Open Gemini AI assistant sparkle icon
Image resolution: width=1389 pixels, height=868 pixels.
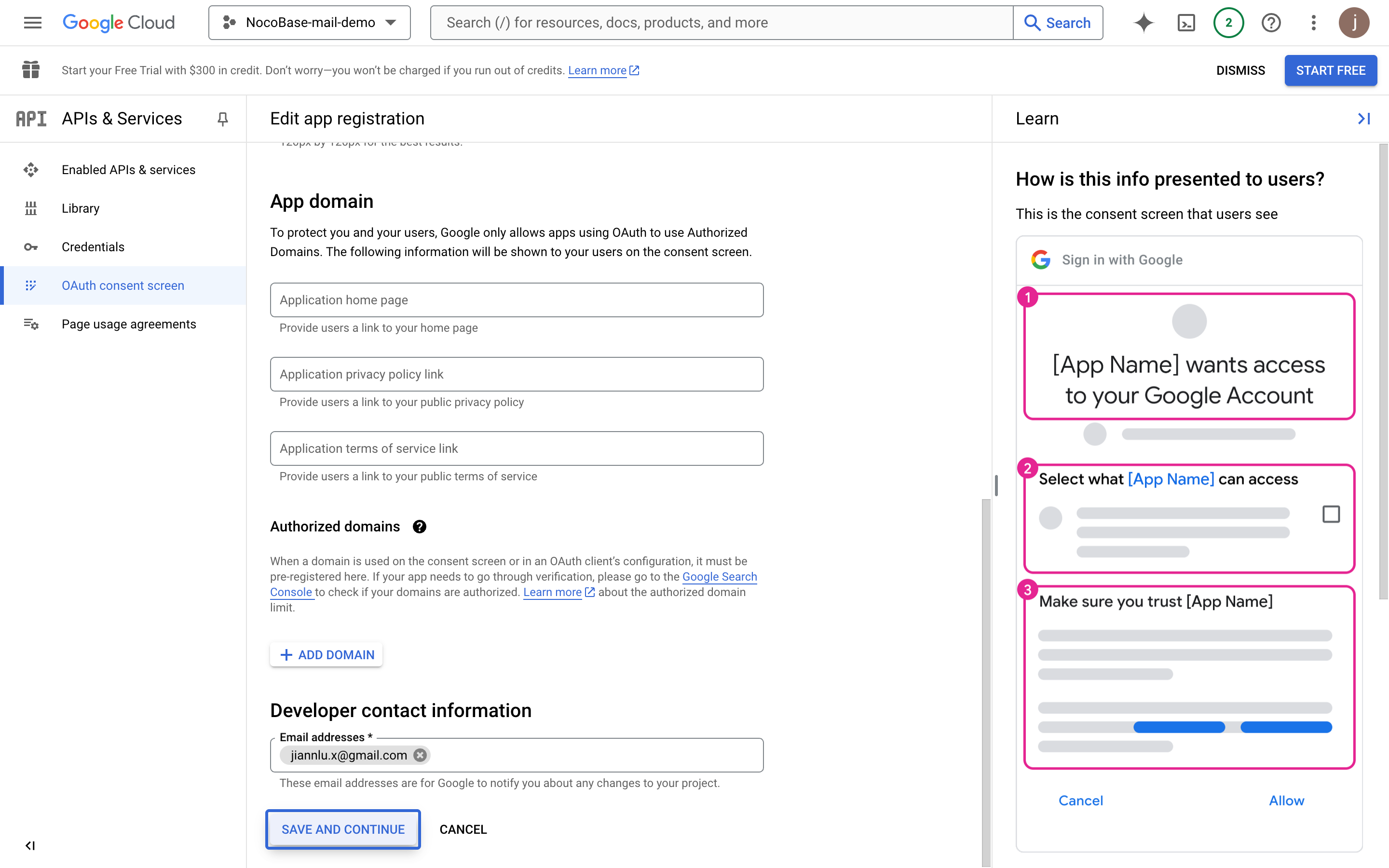tap(1144, 23)
